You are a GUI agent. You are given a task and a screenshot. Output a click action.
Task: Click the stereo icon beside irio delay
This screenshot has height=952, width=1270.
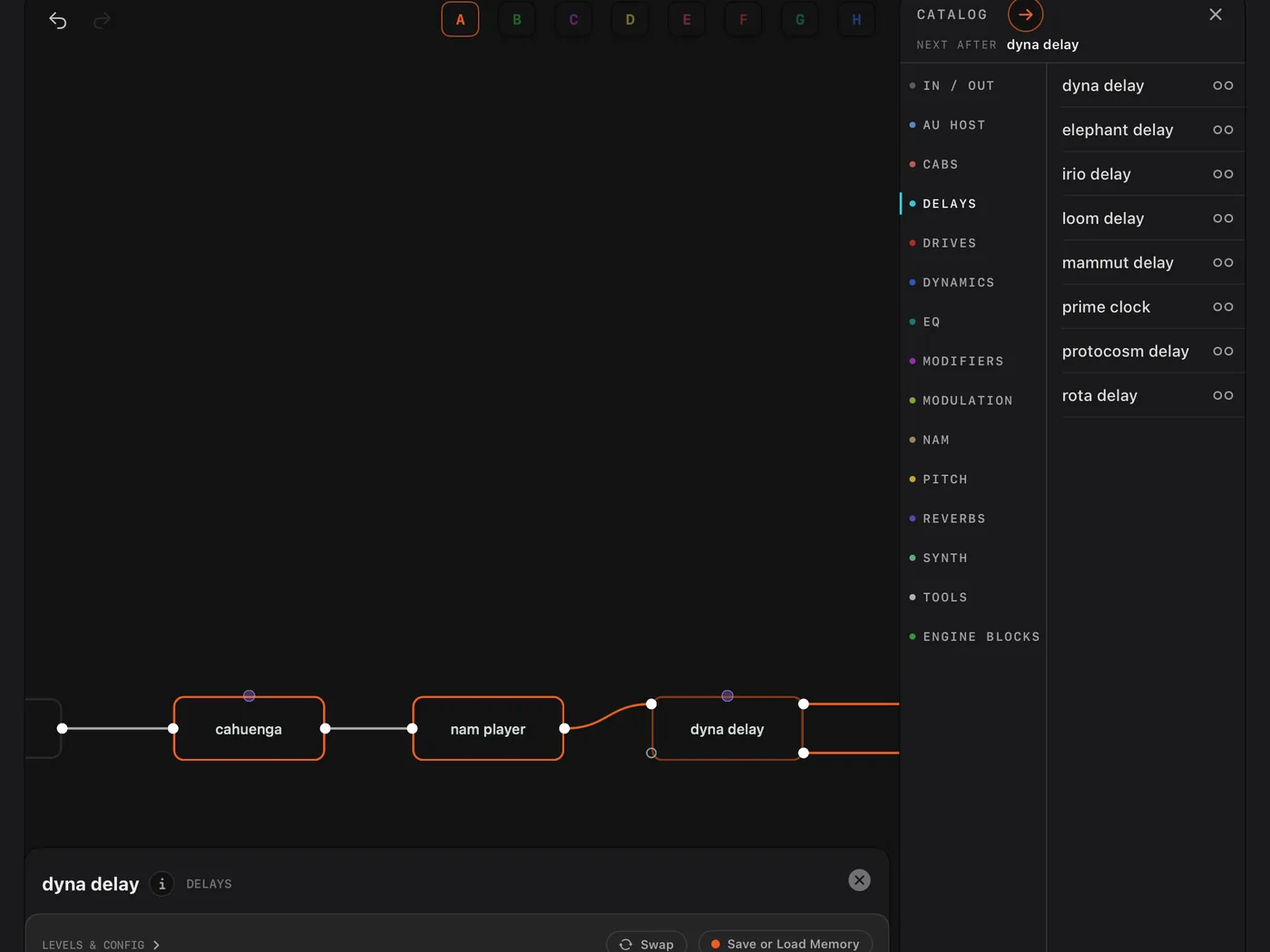click(x=1223, y=174)
